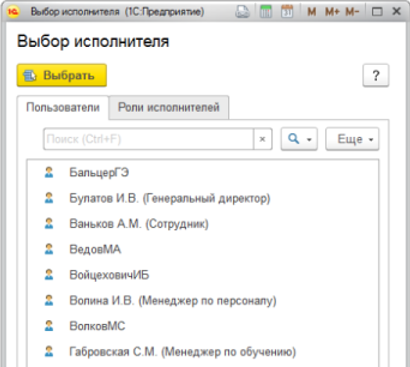Click the user icon beside Волина И.В.
The width and height of the screenshot is (410, 367).
[49, 300]
